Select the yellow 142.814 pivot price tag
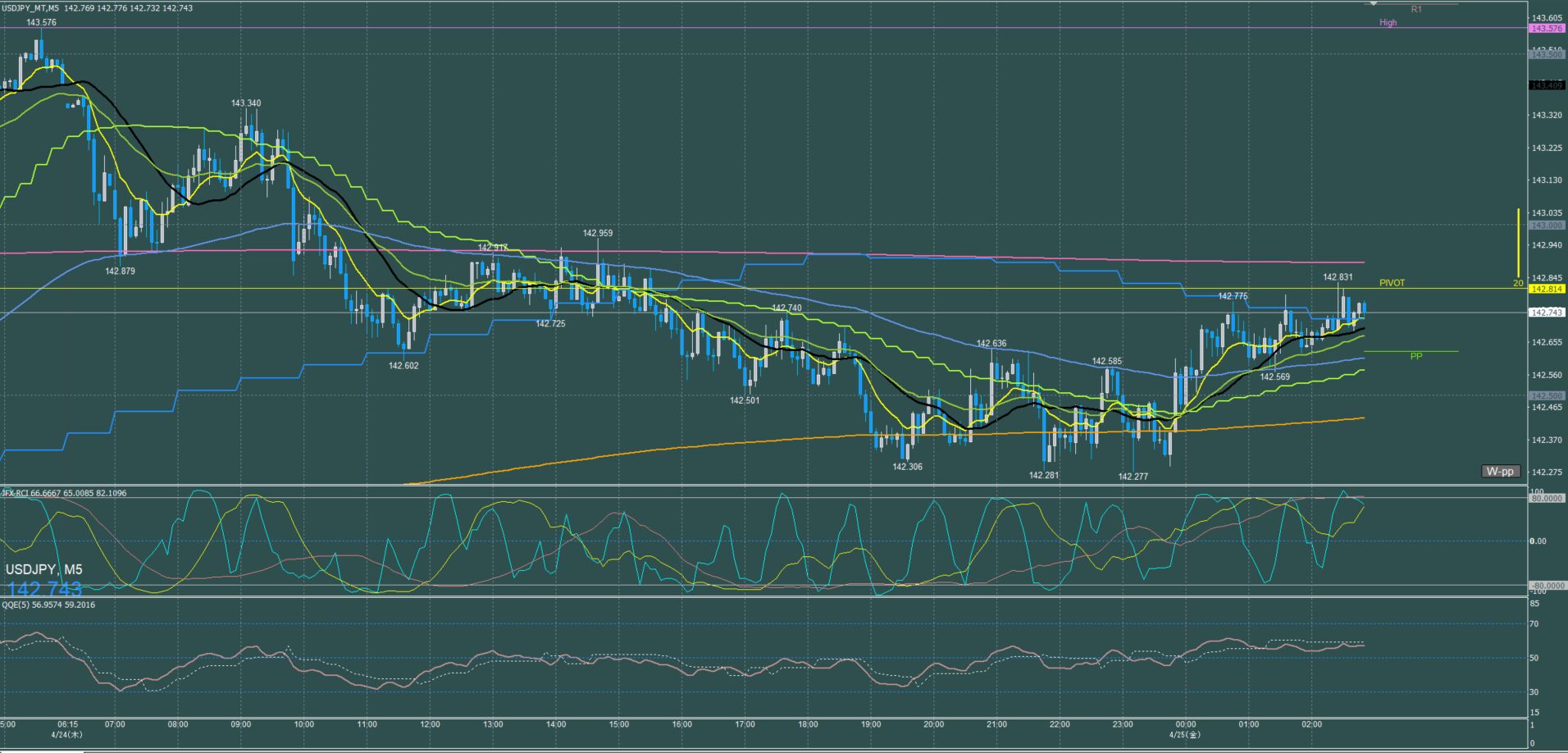This screenshot has height=753, width=1568. 1547,289
